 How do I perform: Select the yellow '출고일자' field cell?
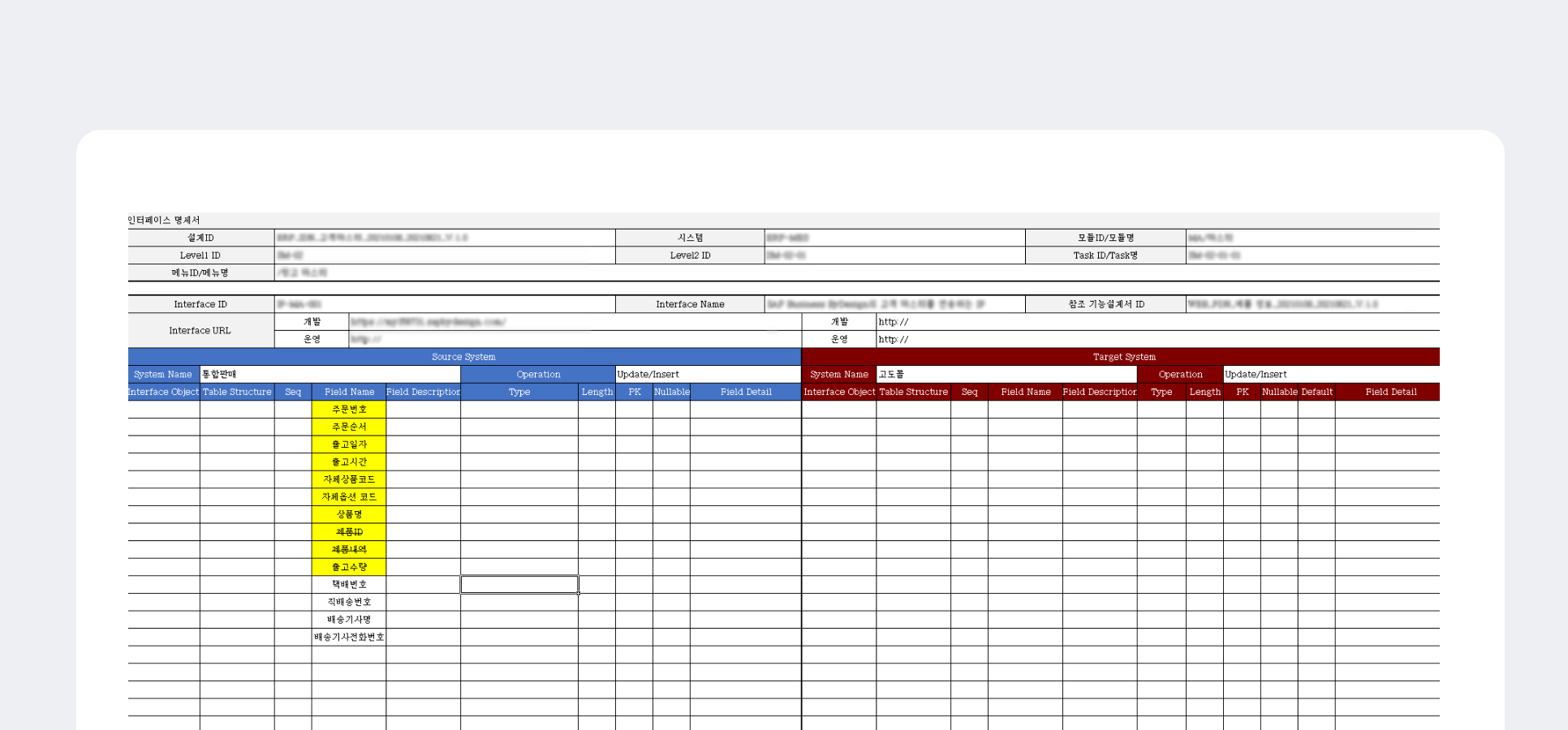(x=349, y=444)
